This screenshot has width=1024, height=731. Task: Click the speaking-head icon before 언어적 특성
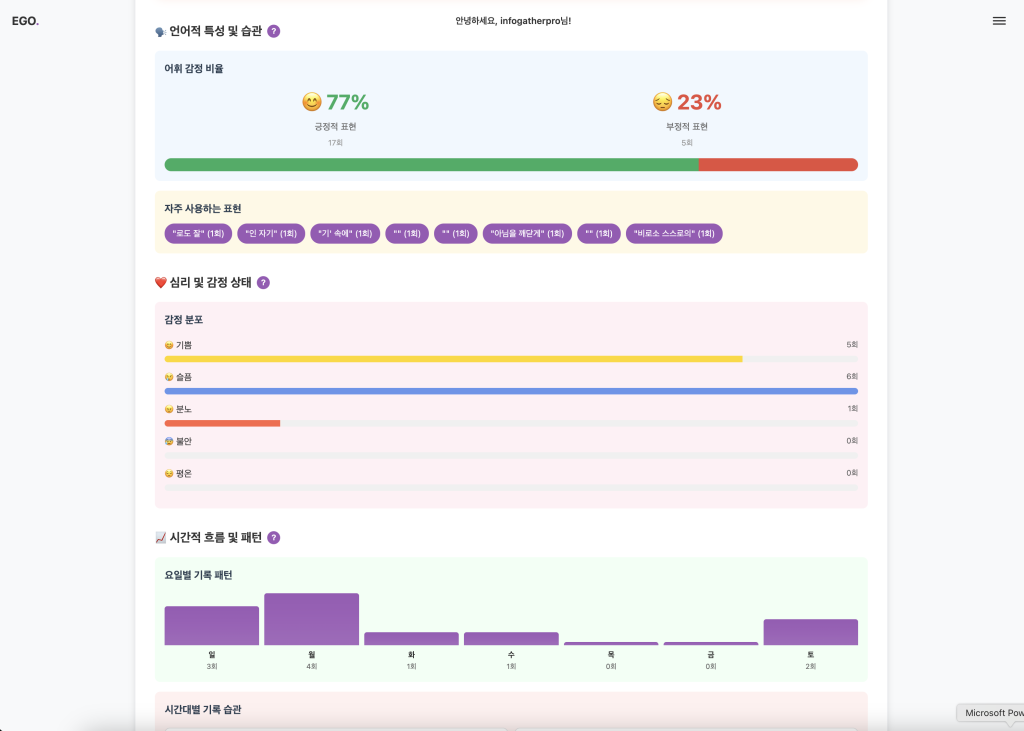(160, 32)
